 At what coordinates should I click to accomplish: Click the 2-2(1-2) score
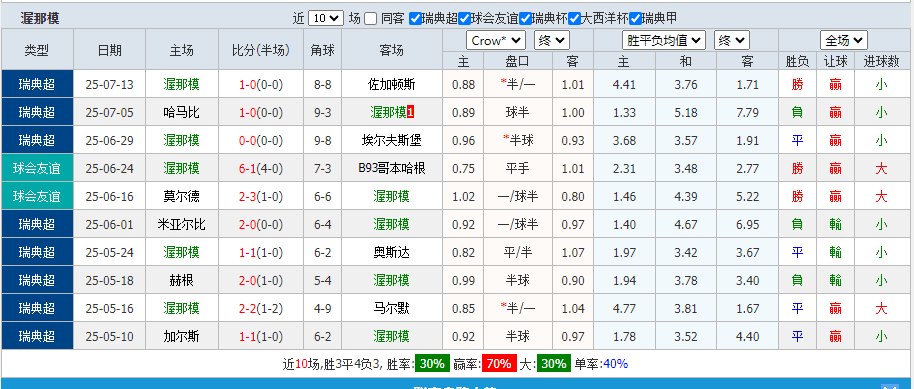[x=261, y=309]
